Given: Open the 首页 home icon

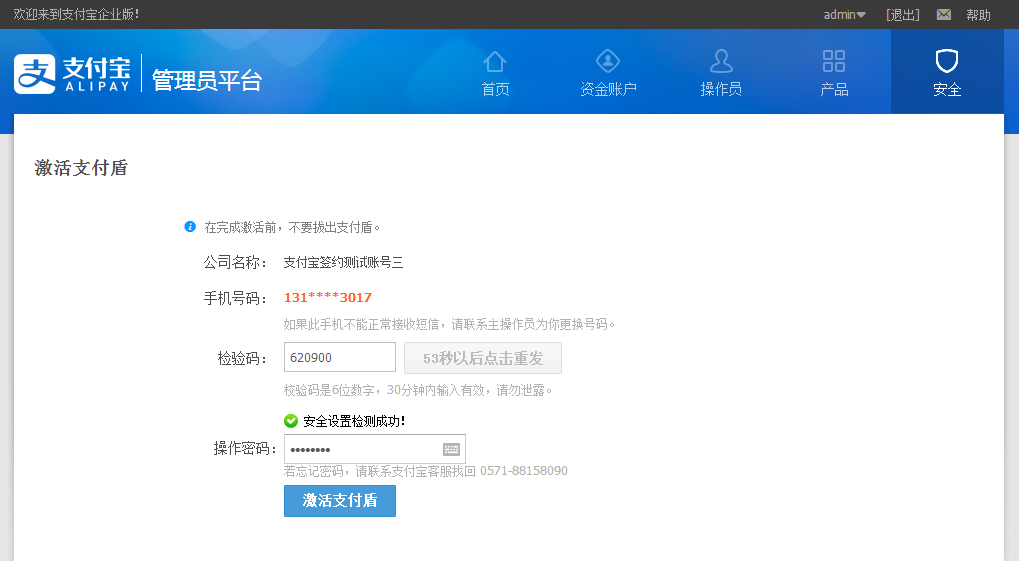Looking at the screenshot, I should point(495,62).
